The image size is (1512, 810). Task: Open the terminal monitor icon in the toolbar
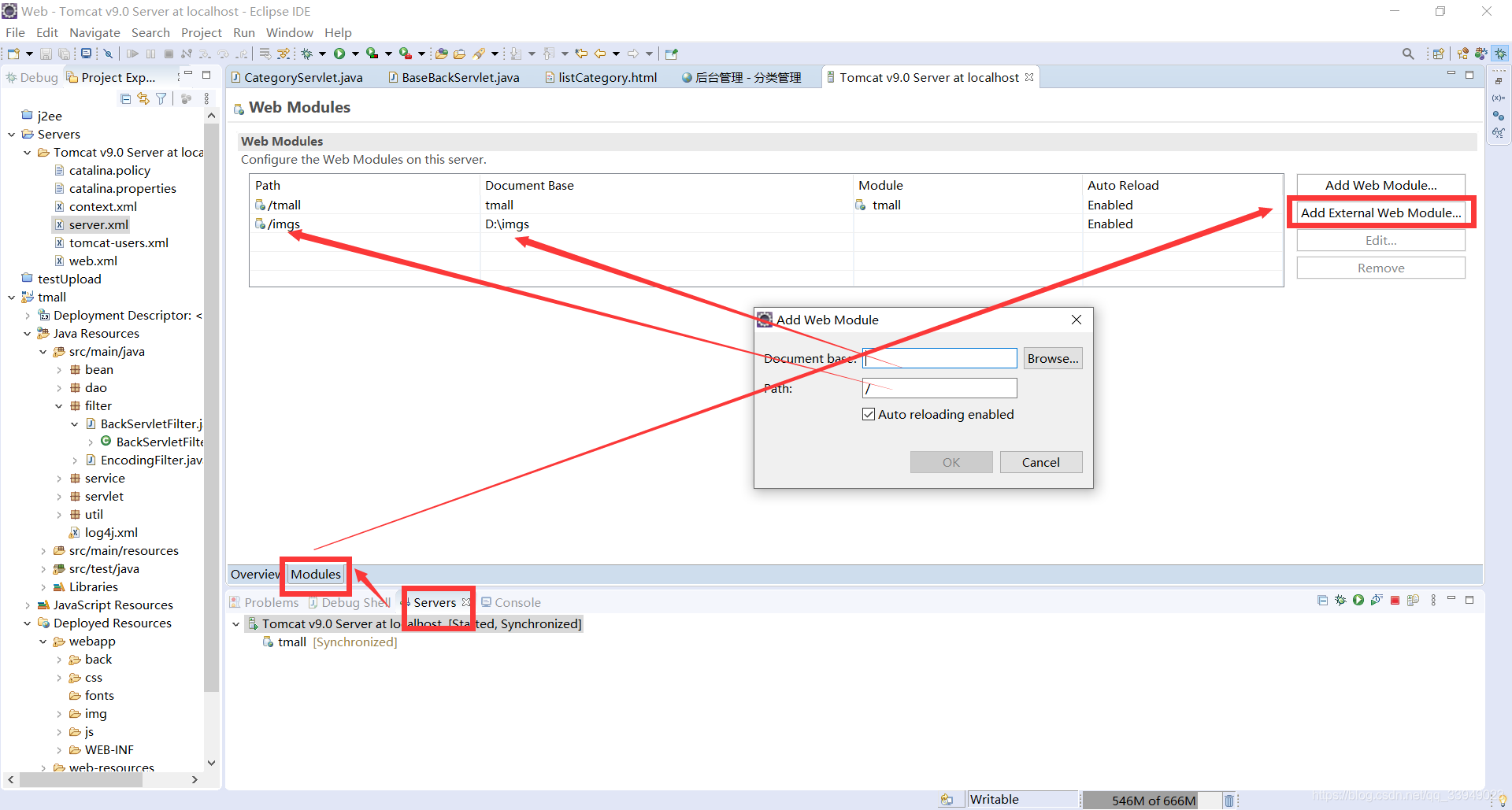click(x=86, y=54)
